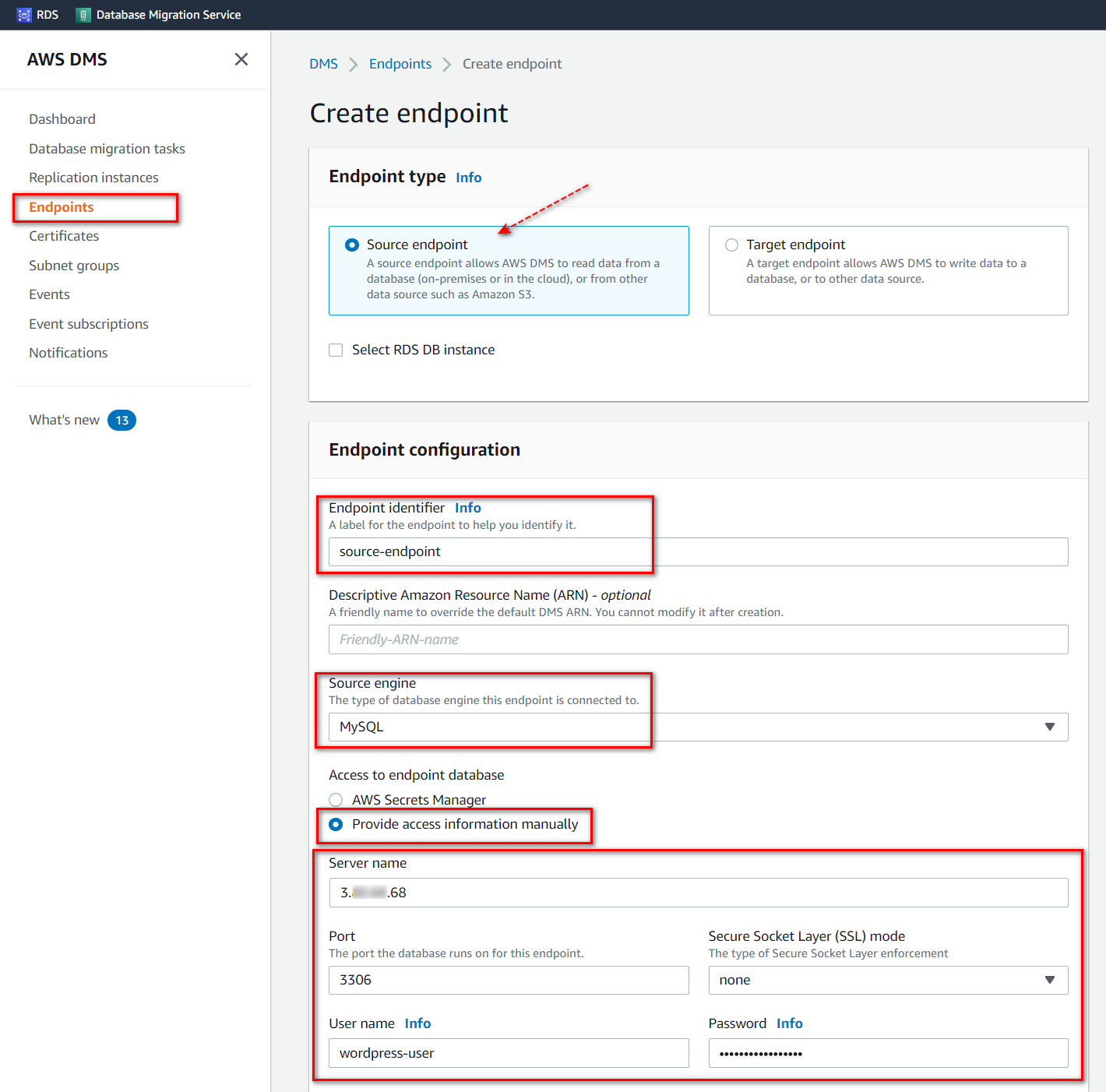Viewport: 1106px width, 1092px height.
Task: Navigate to Subnet groups
Action: coord(74,266)
